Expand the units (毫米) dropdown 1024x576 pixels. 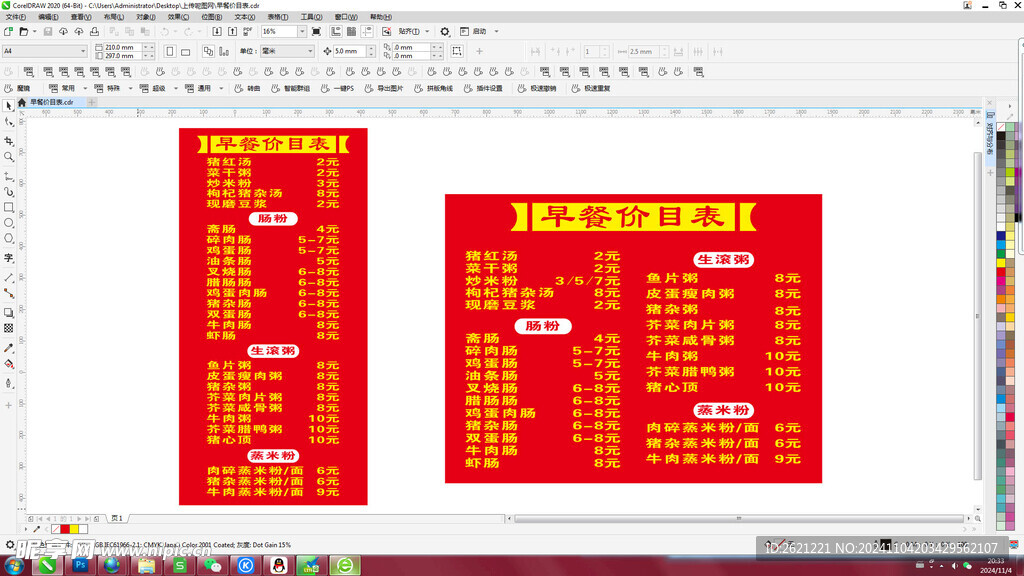pyautogui.click(x=310, y=51)
